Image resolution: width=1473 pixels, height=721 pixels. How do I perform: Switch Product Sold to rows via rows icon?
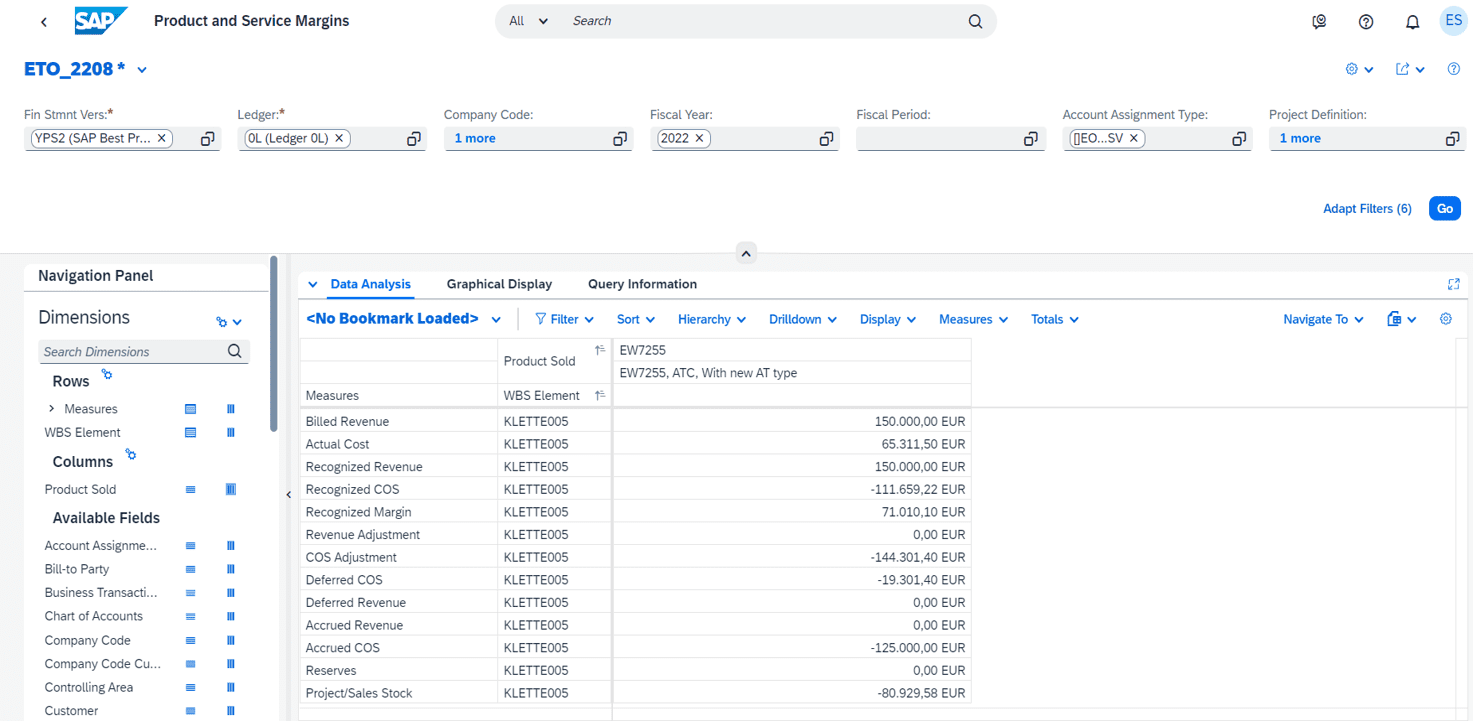[190, 489]
